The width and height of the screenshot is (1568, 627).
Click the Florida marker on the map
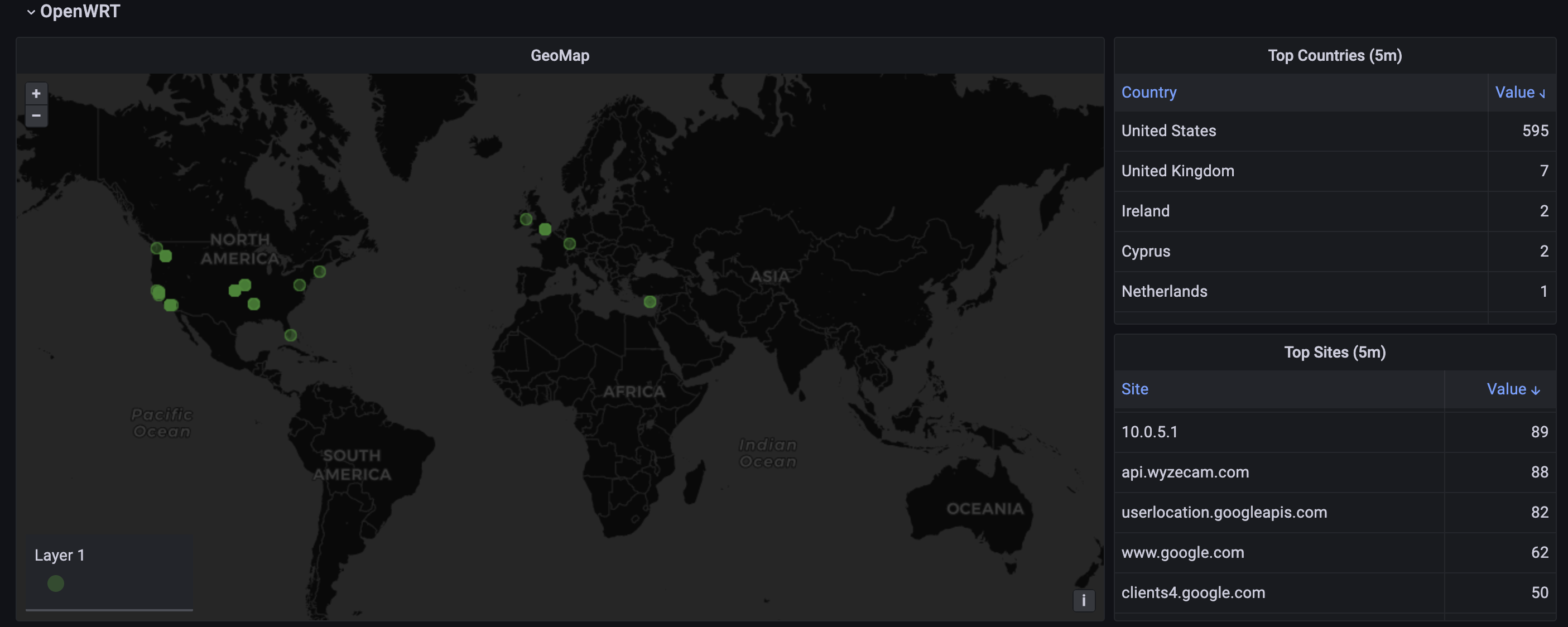click(290, 335)
